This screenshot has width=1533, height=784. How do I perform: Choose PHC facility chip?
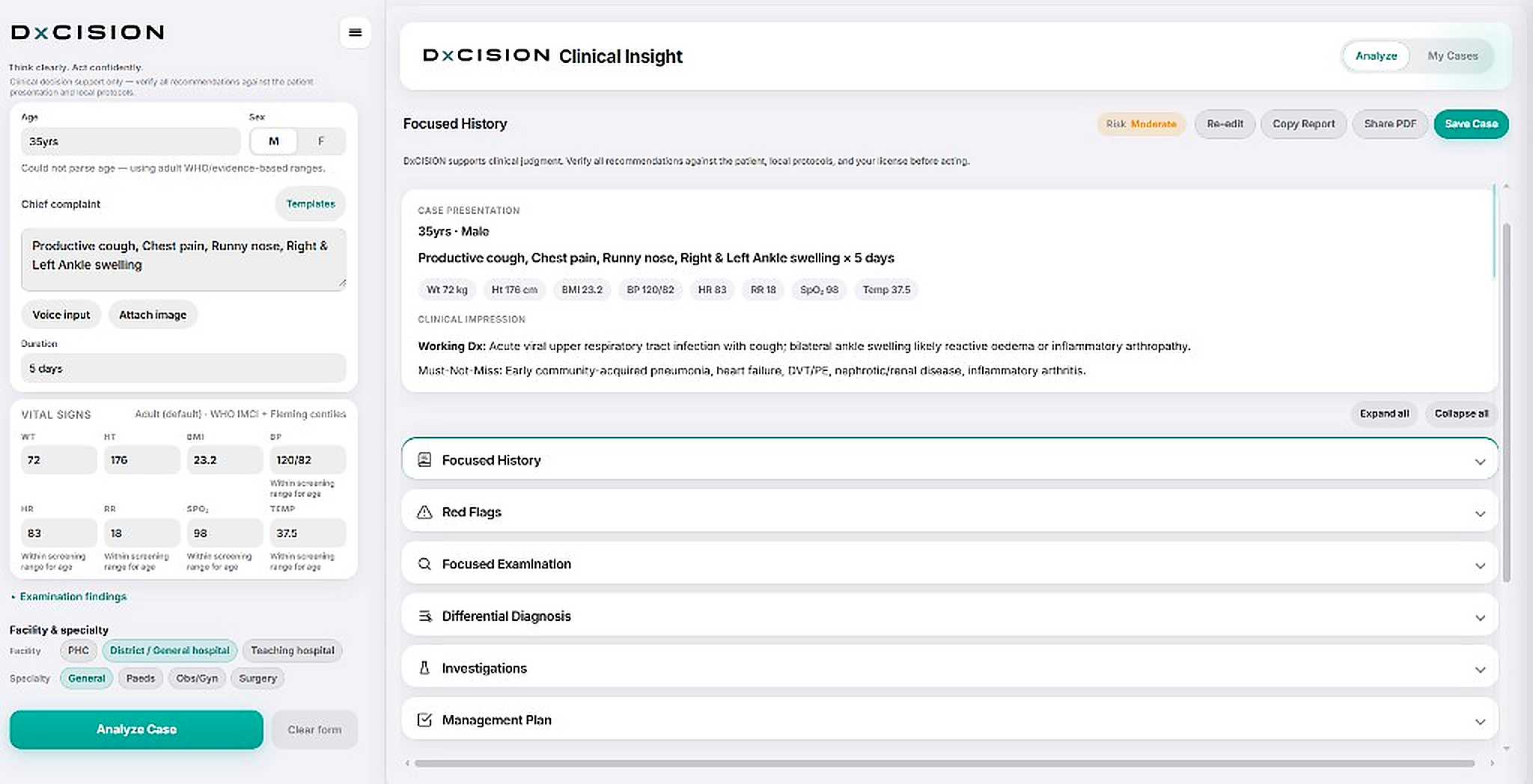point(79,650)
